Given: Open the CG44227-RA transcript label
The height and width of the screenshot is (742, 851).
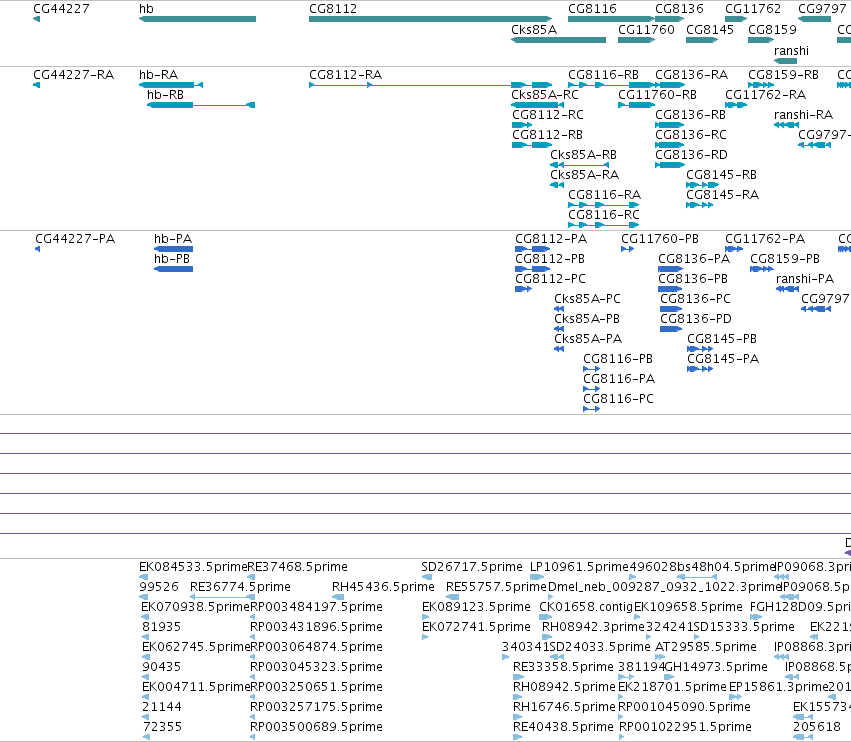Looking at the screenshot, I should 73,75.
